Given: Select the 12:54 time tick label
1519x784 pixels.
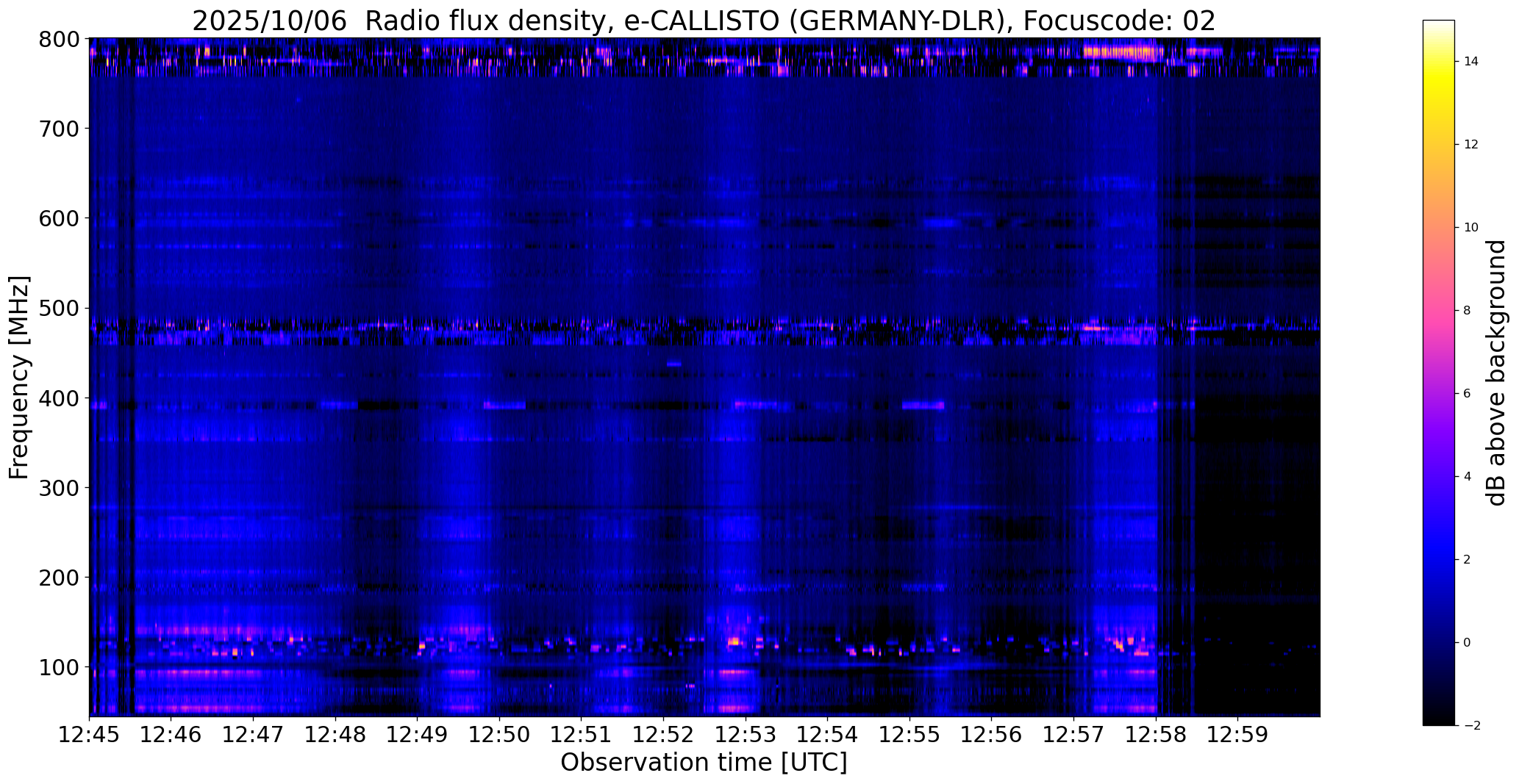Looking at the screenshot, I should pos(828,734).
